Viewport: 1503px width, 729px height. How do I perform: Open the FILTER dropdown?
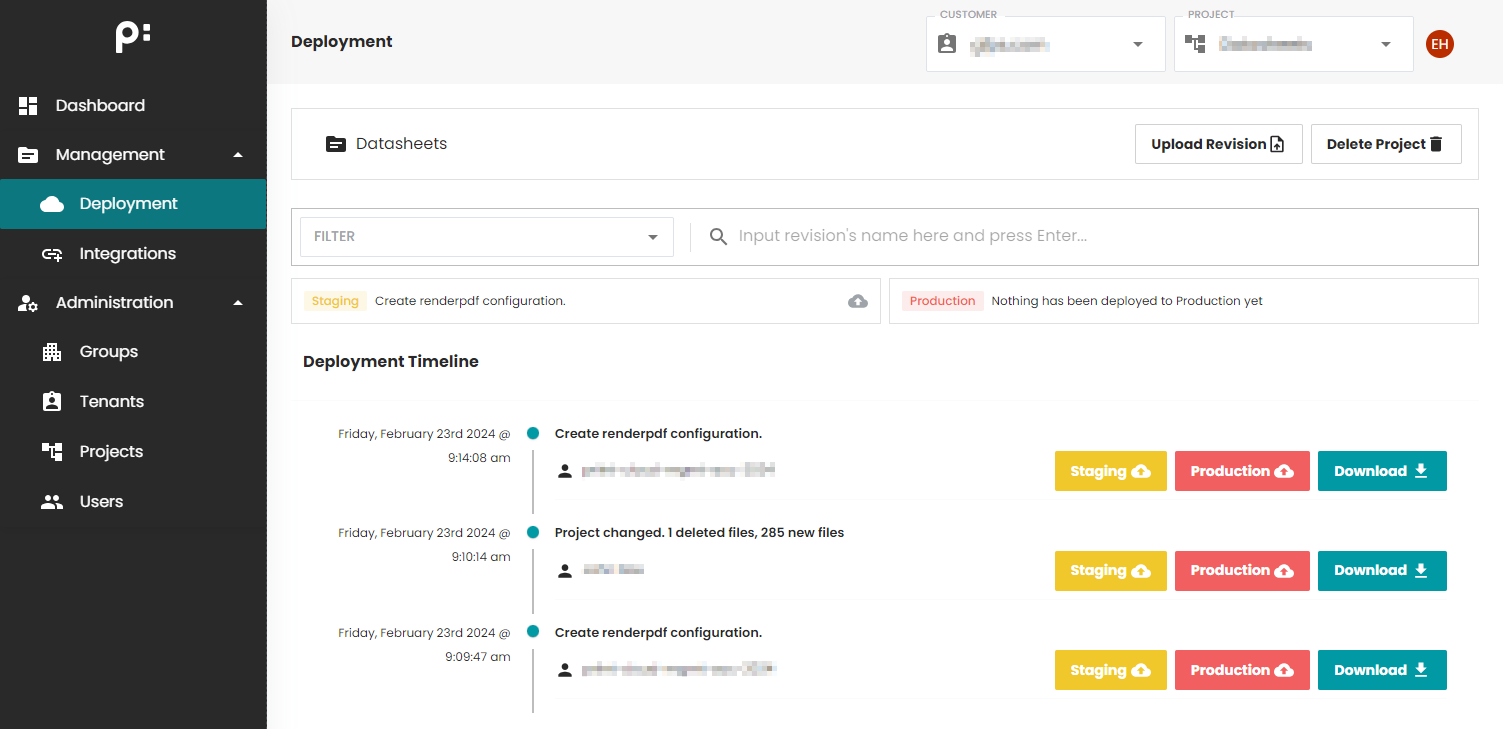[486, 236]
